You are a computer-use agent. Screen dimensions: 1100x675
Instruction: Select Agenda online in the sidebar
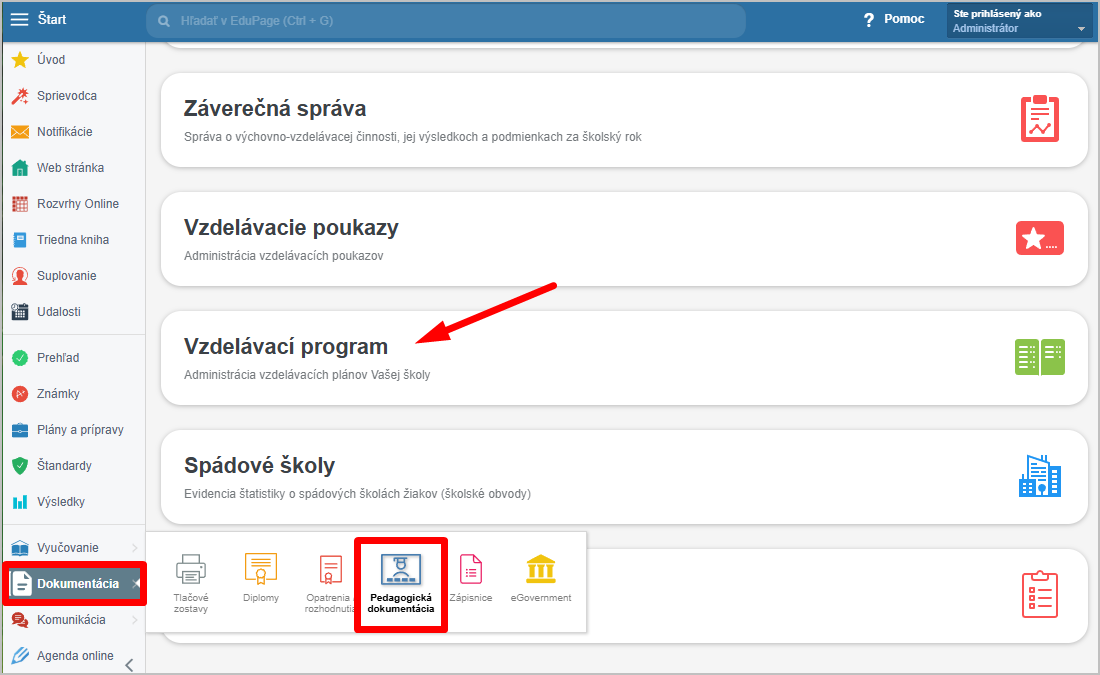[74, 655]
